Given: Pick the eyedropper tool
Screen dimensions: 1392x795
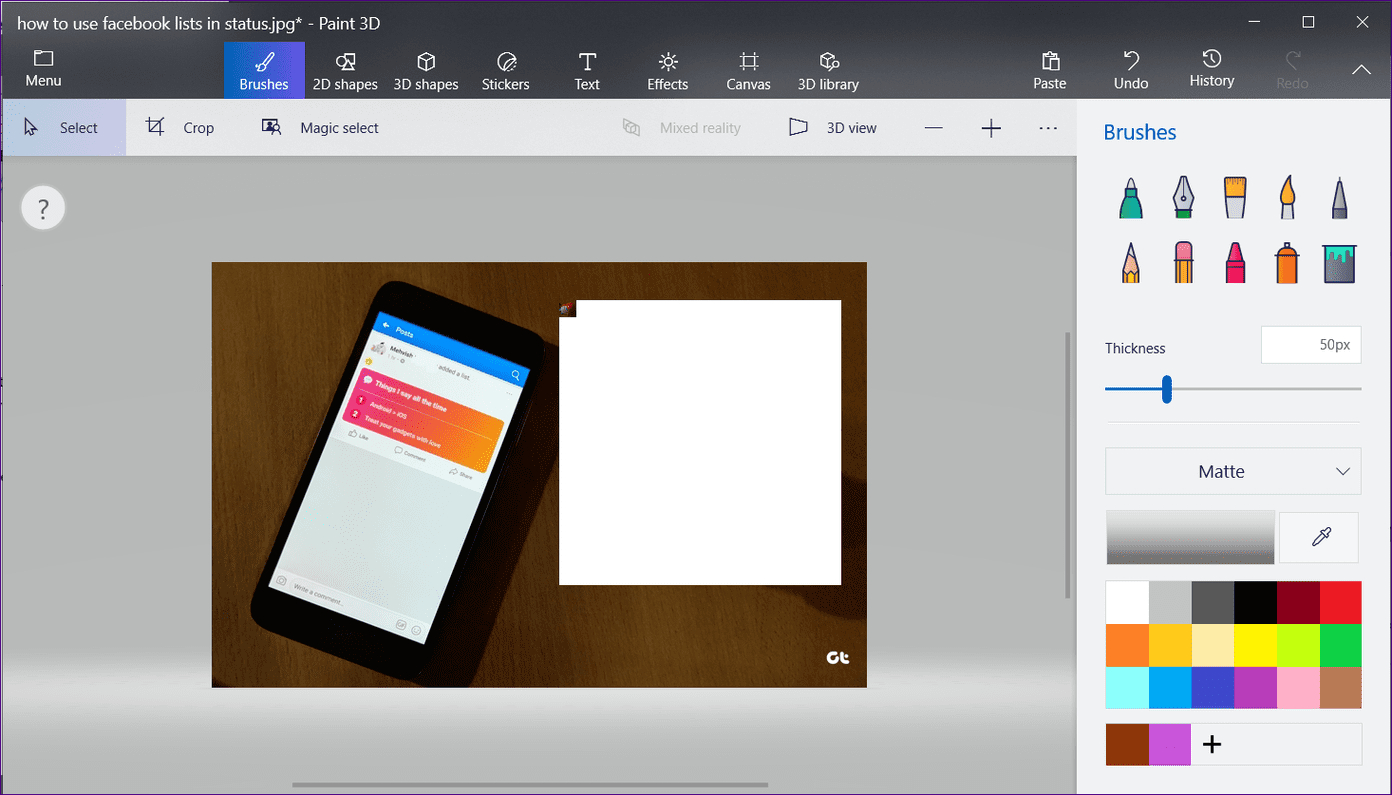Looking at the screenshot, I should (1320, 538).
